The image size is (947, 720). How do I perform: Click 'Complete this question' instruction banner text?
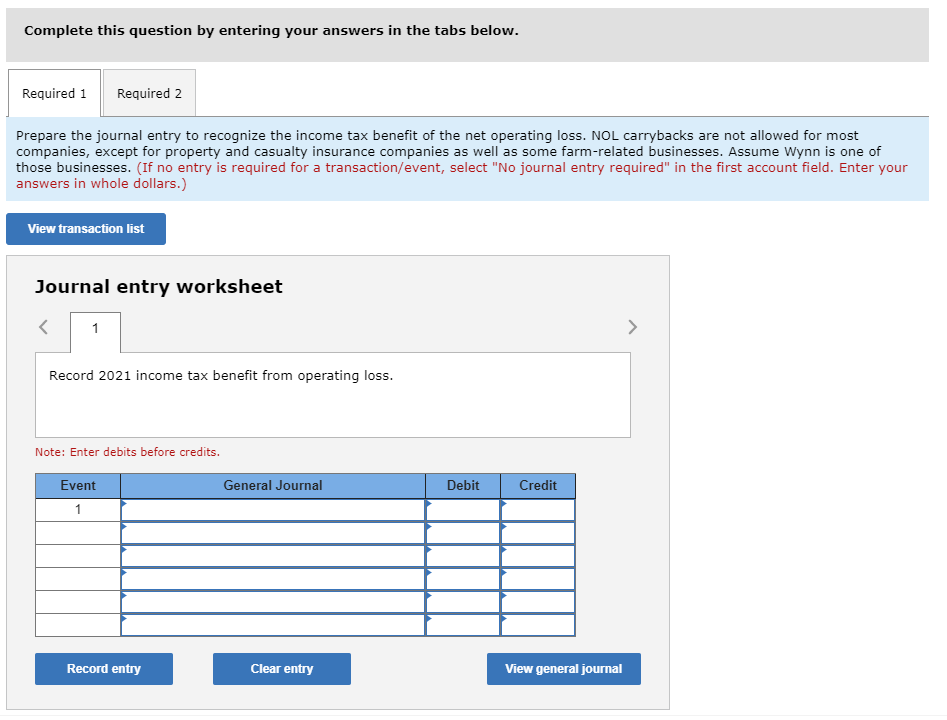(271, 31)
